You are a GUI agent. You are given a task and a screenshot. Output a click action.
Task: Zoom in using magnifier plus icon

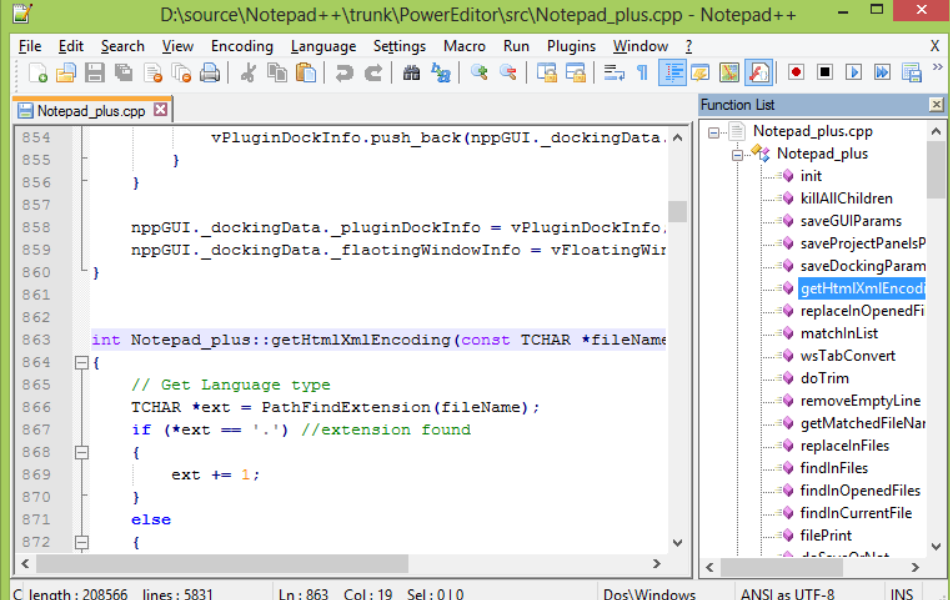pos(479,73)
